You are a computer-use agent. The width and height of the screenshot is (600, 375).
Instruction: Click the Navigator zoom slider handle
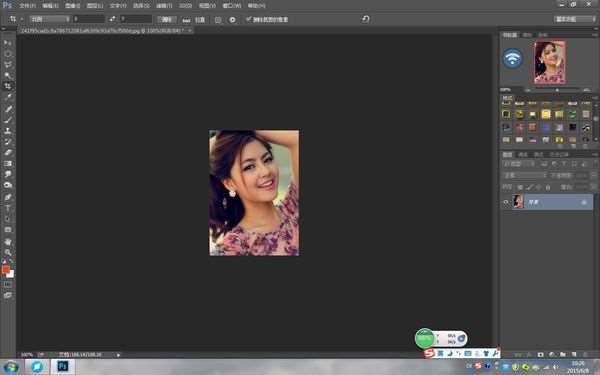[x=557, y=90]
